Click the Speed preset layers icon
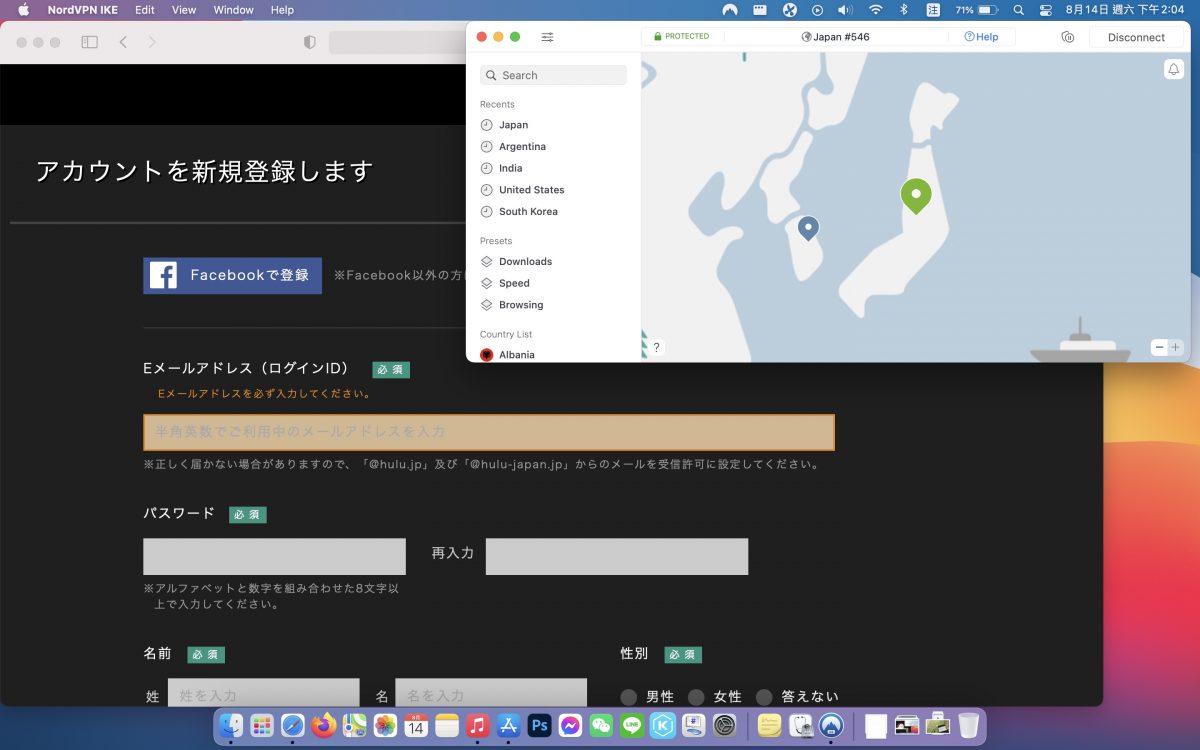1200x750 pixels. [487, 283]
